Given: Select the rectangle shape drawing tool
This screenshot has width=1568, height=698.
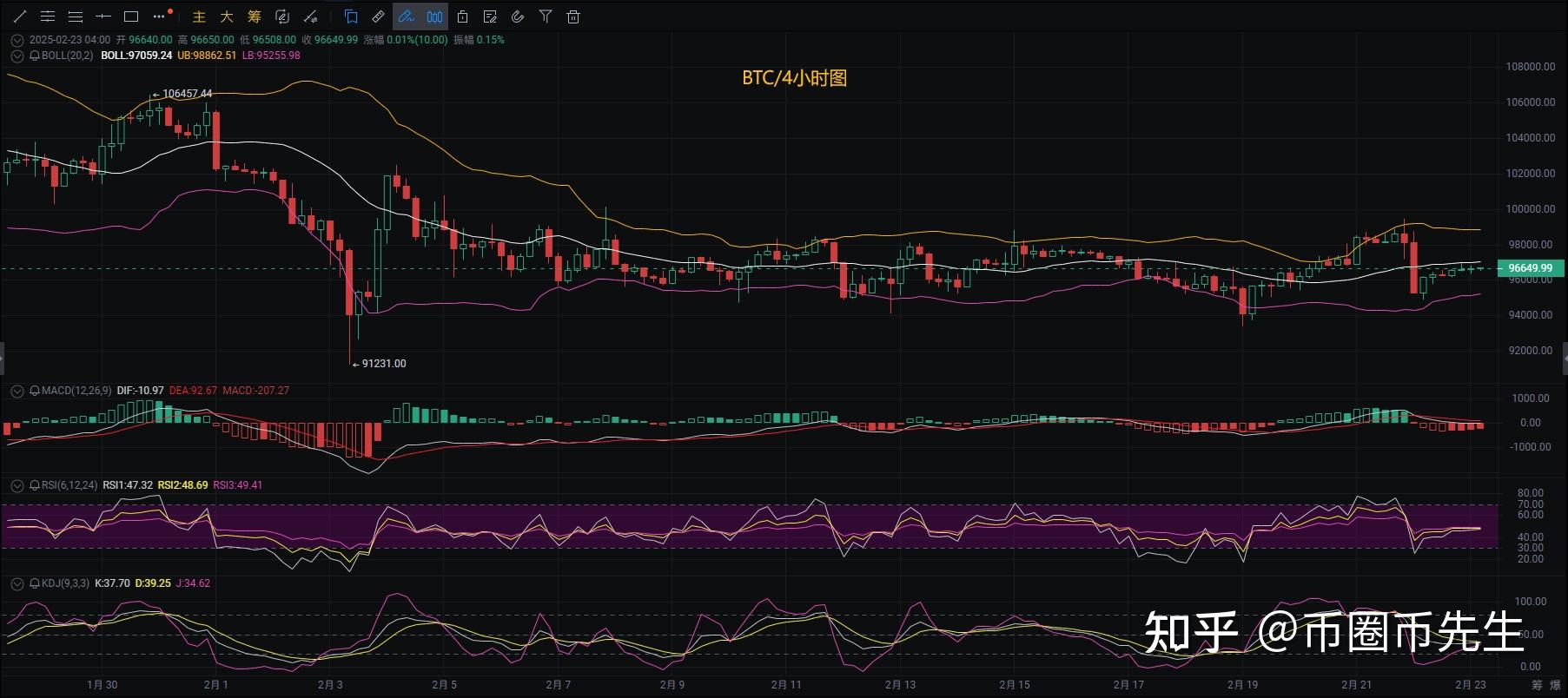Looking at the screenshot, I should pyautogui.click(x=131, y=16).
